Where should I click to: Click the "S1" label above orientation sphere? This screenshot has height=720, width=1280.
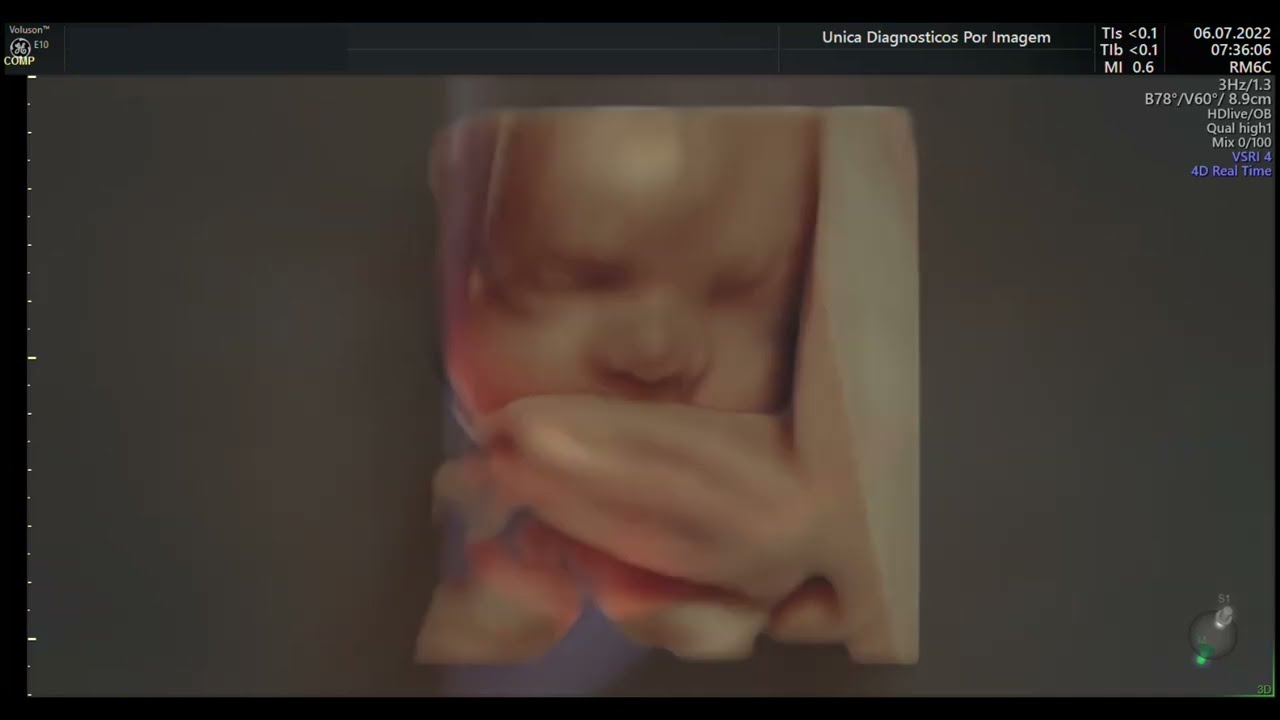[x=1223, y=599]
